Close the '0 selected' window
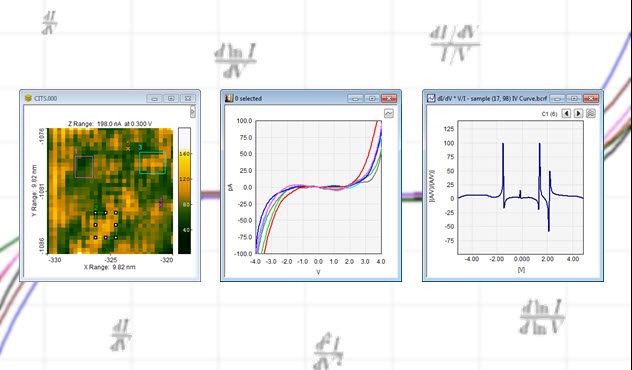Screen dimensions: 632x370 389,98
